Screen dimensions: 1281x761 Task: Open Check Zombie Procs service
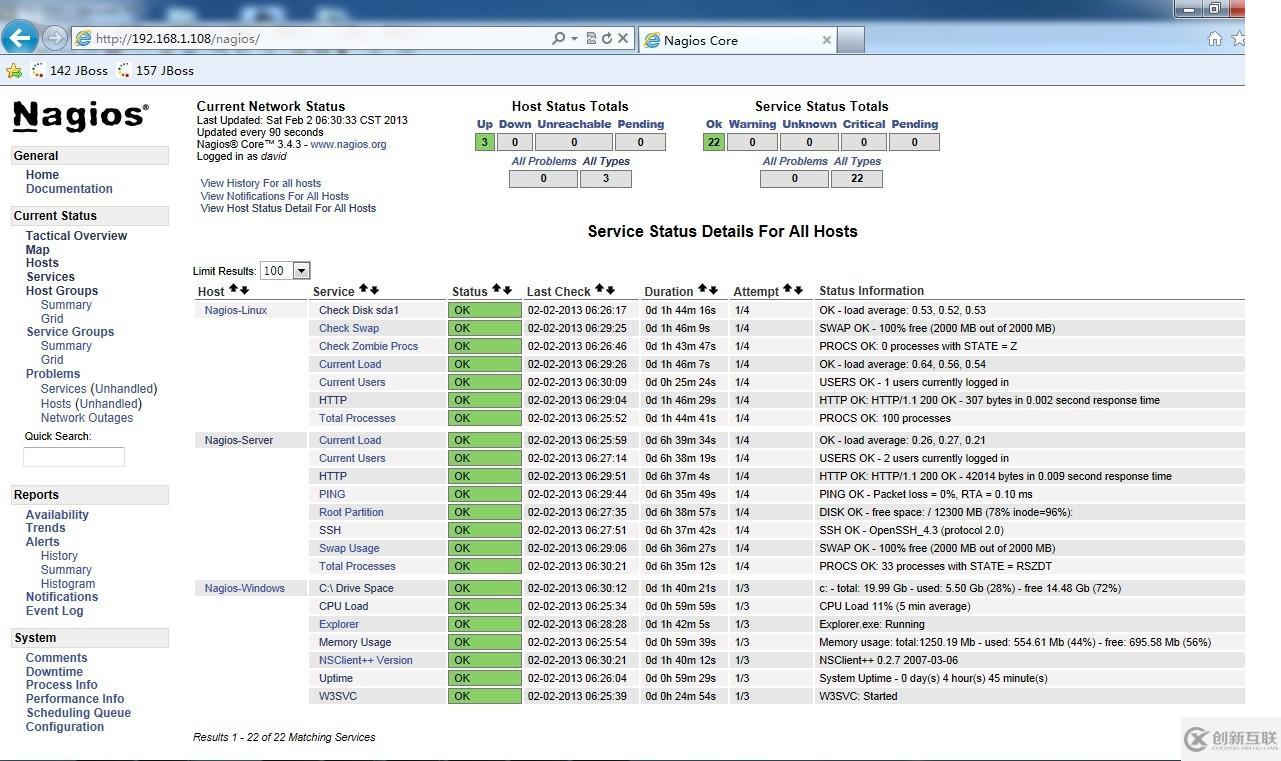click(369, 346)
